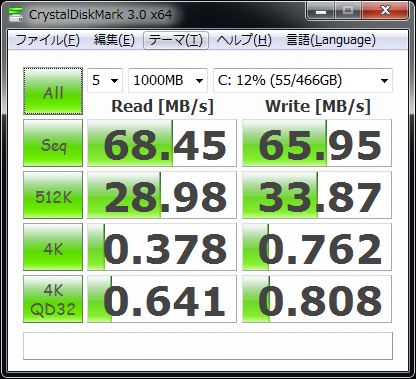Start the 4K benchmark test
Screen dimensions: 416x379
53,247
